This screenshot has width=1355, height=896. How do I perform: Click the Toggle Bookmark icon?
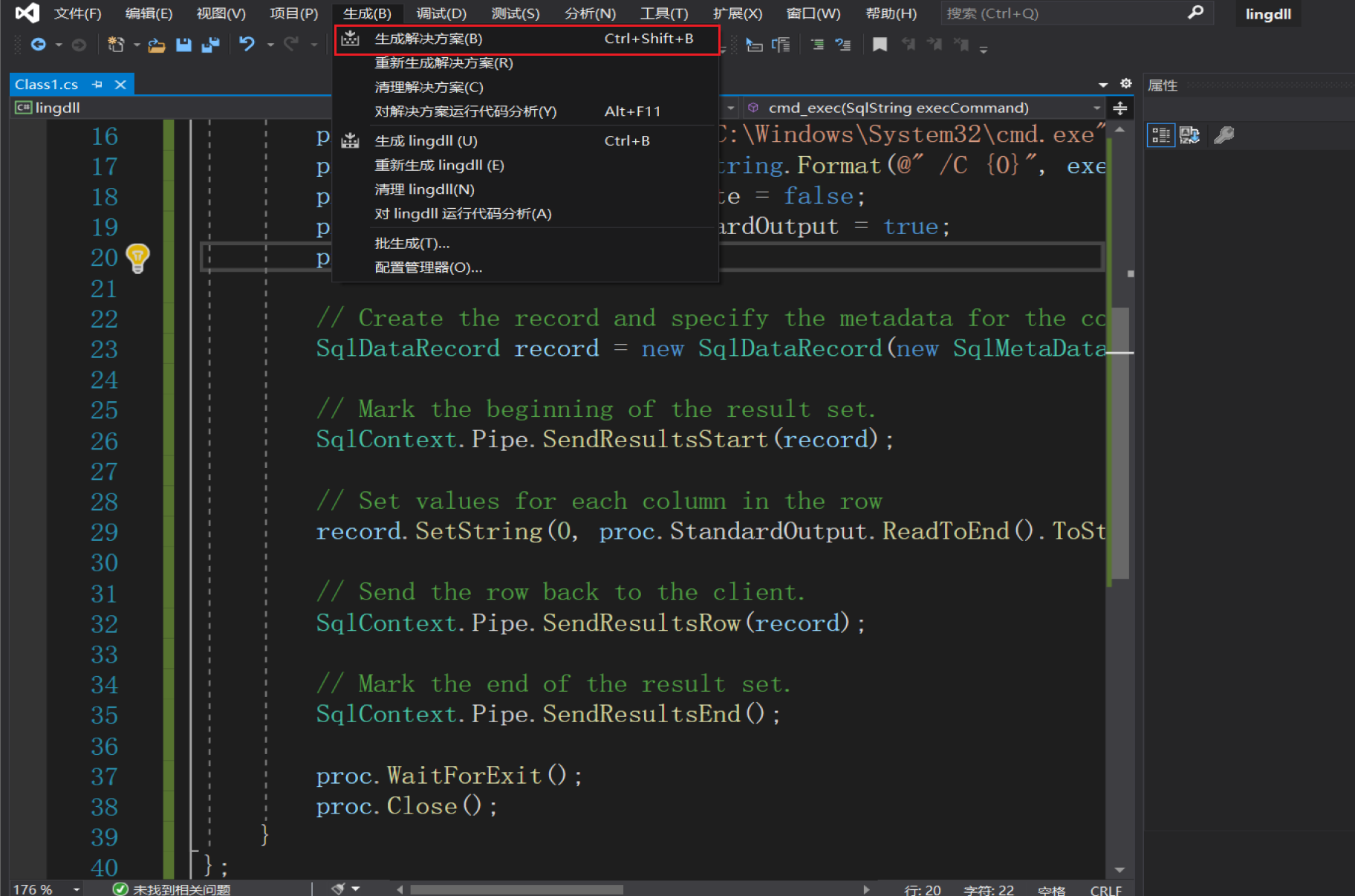880,45
